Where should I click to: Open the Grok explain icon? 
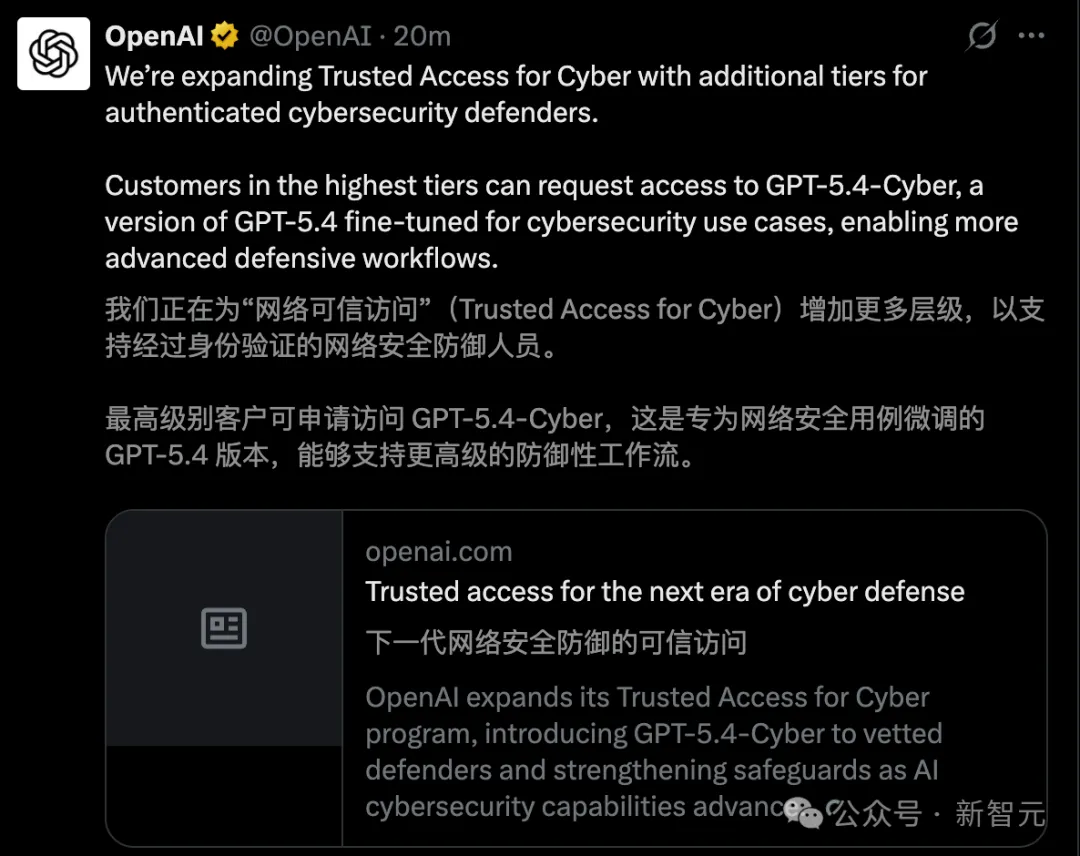click(x=982, y=37)
